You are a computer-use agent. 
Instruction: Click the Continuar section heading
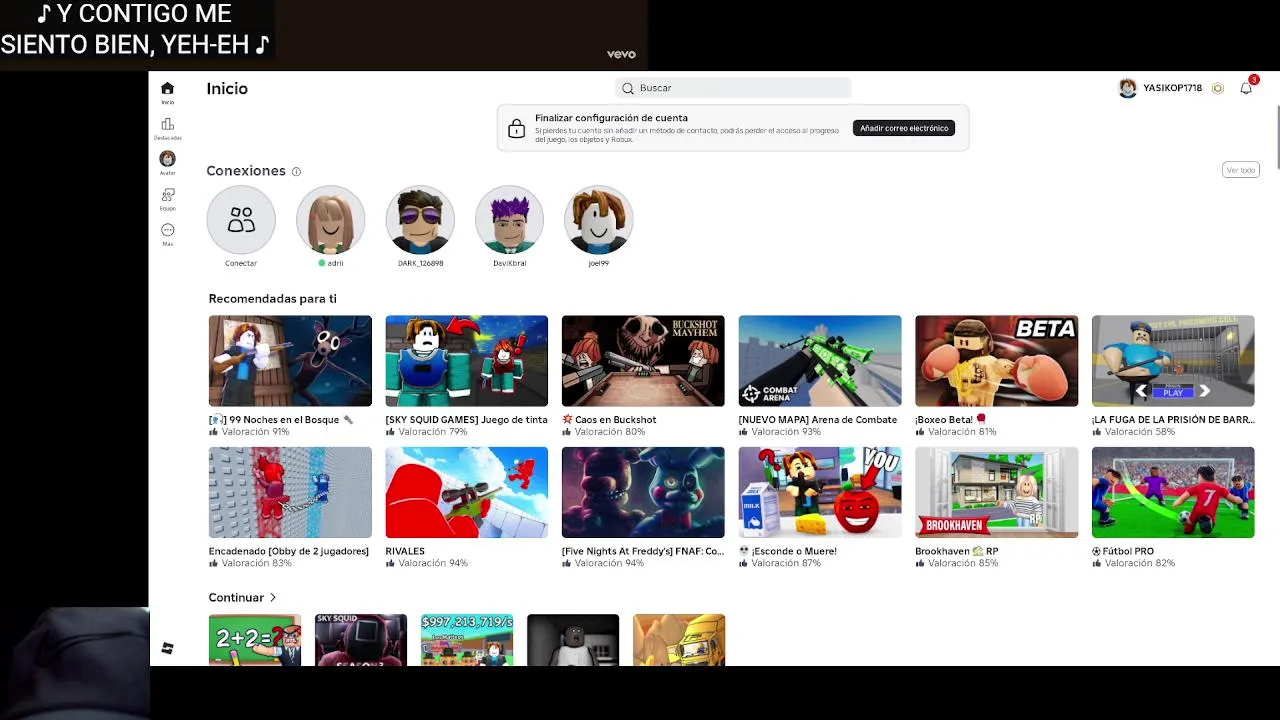pyautogui.click(x=236, y=598)
